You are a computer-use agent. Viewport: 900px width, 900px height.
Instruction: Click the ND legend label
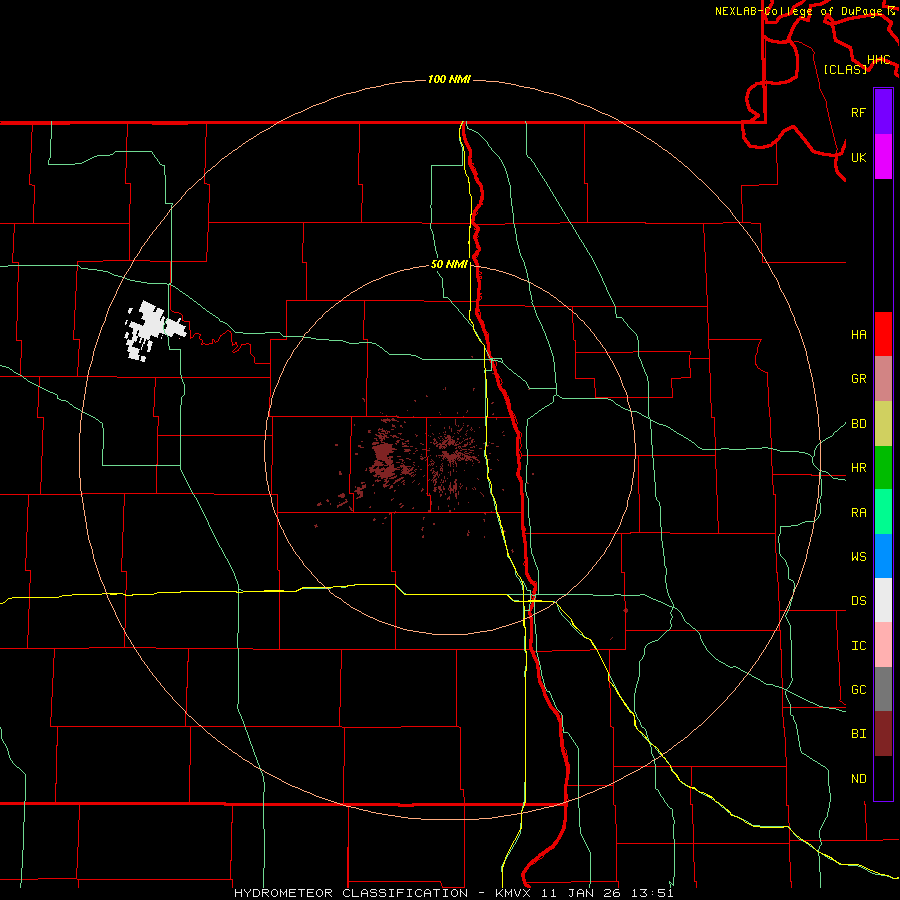(858, 778)
